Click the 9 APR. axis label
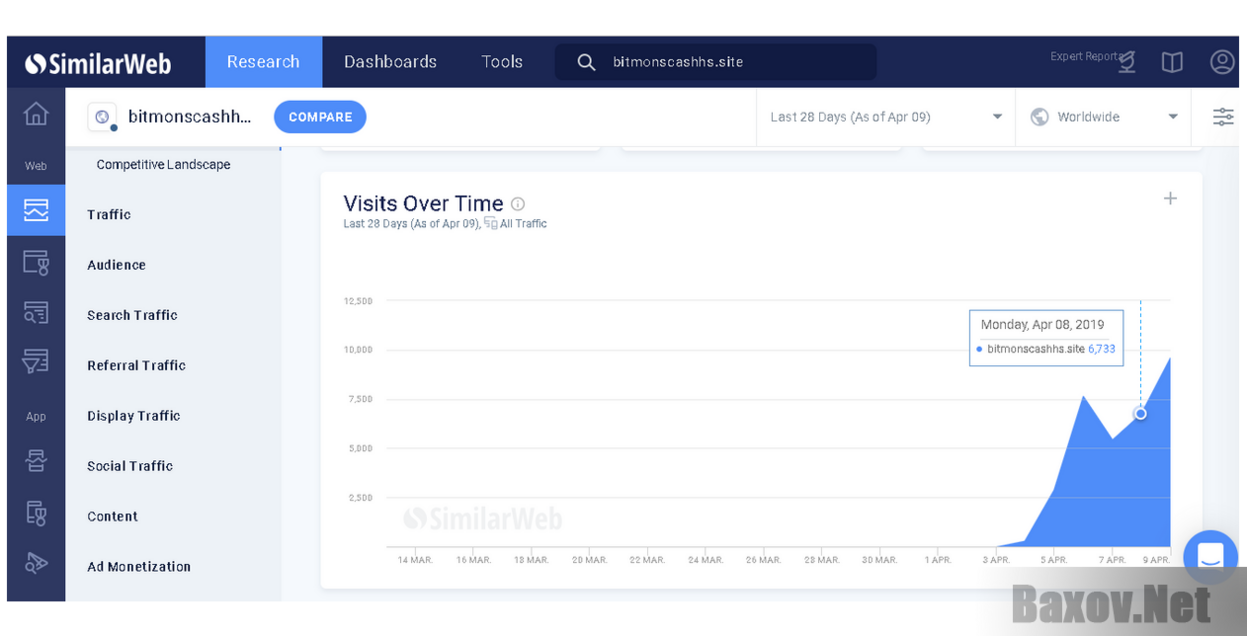The height and width of the screenshot is (636, 1247). pos(1156,560)
